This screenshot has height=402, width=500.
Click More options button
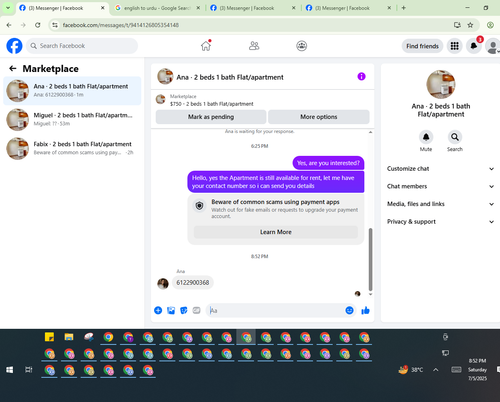(x=319, y=117)
